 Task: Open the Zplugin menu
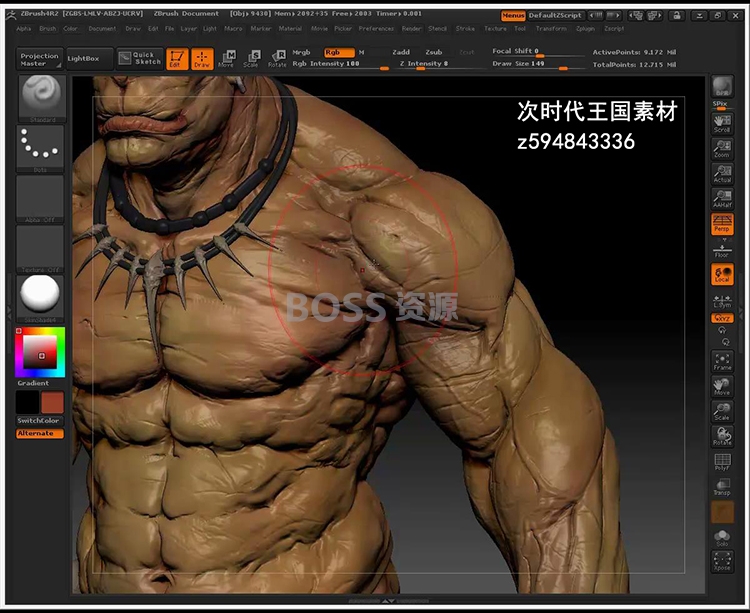pos(585,29)
